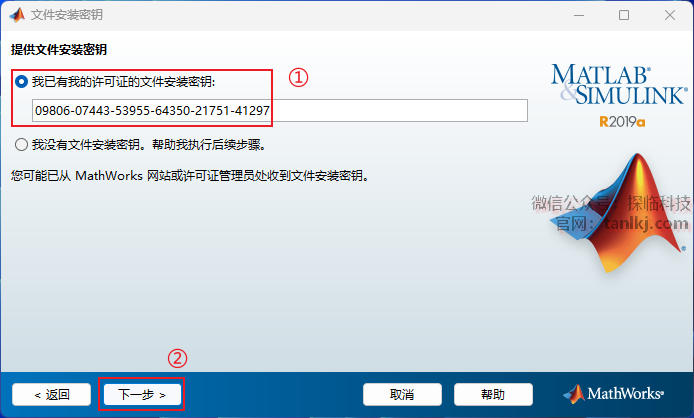Click the MathWorks 网站 description sentence

190,176
